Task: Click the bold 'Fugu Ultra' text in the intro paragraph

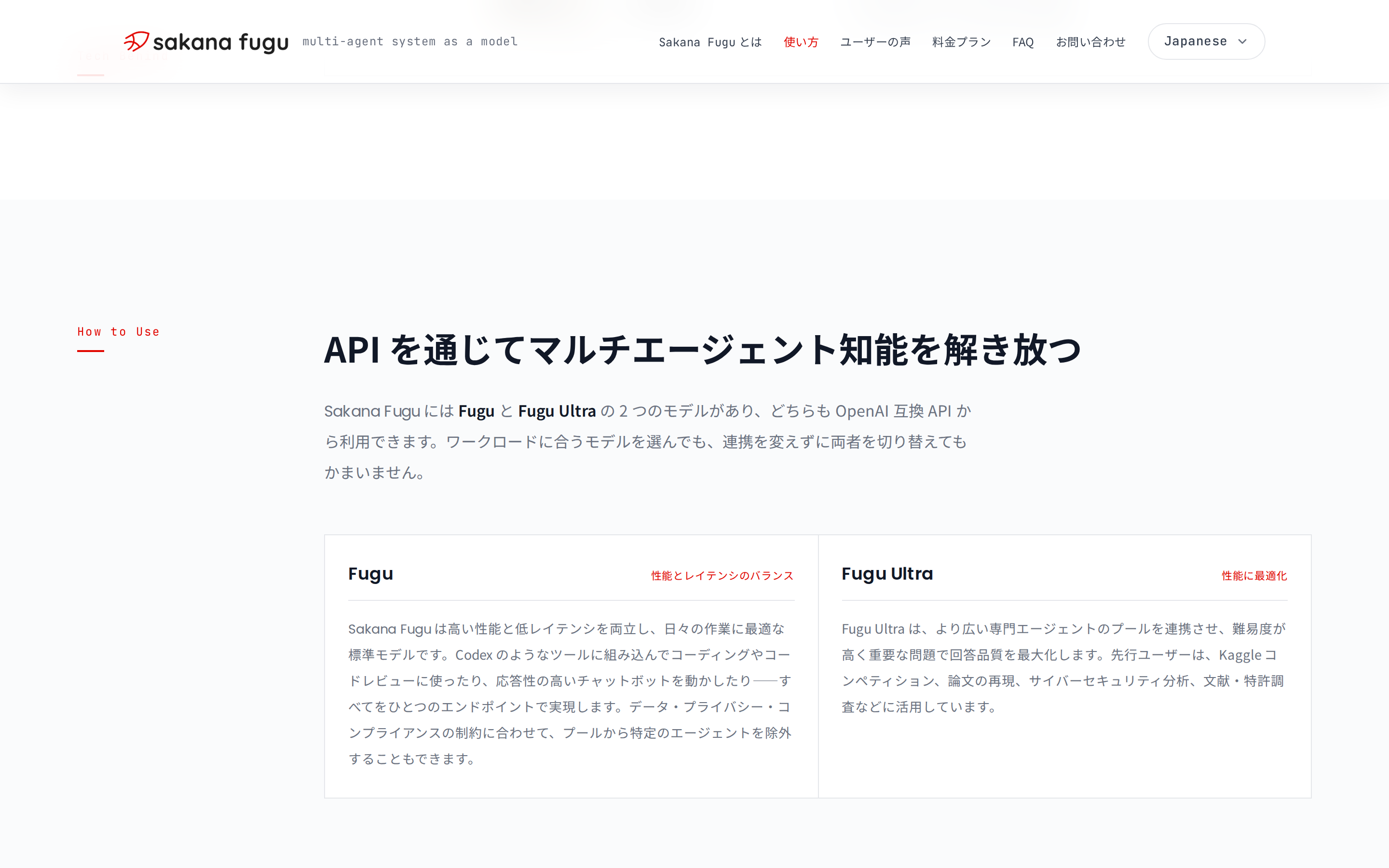Action: click(x=557, y=411)
